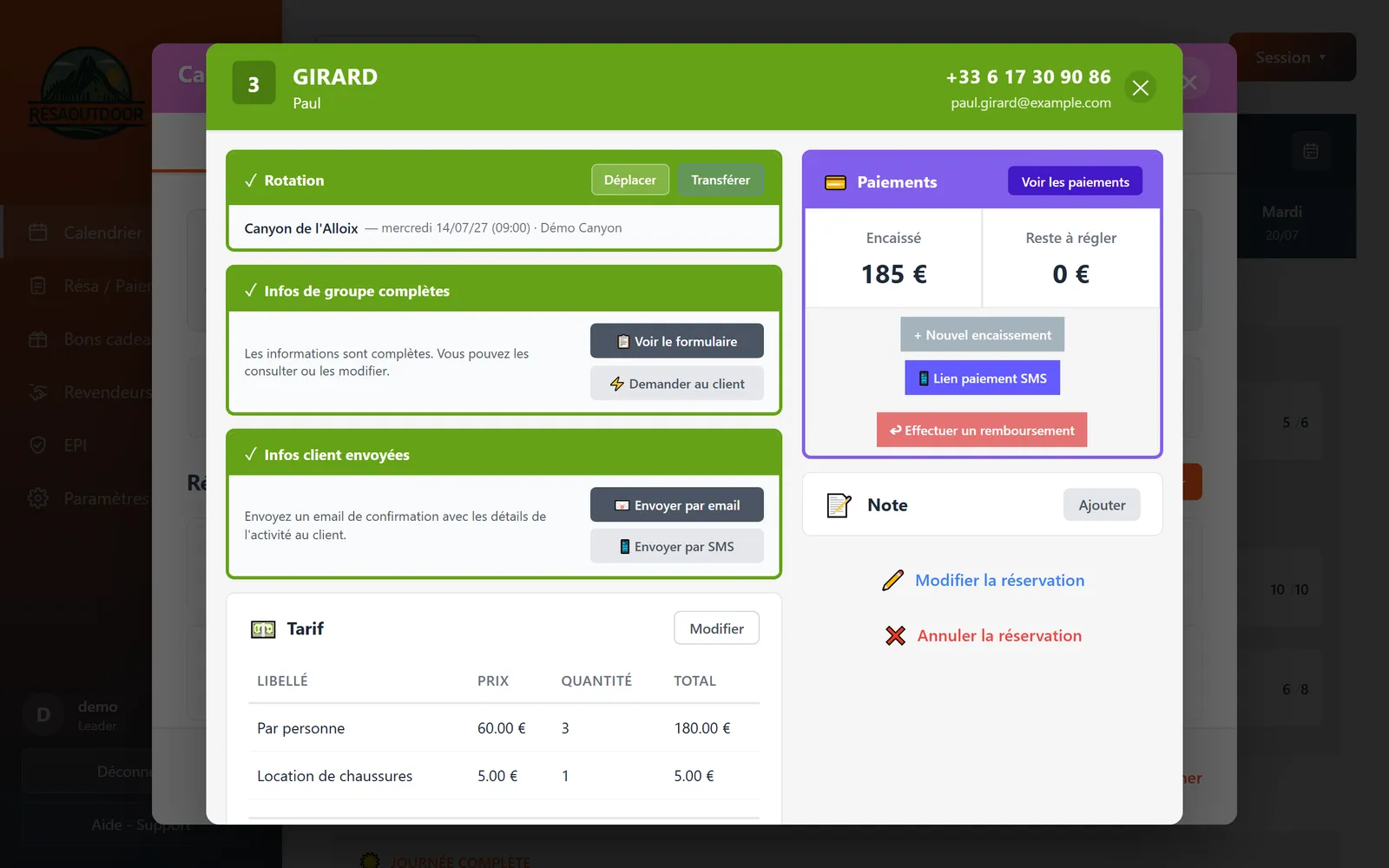Click Nouvel encaissement button
This screenshot has height=868, width=1389.
click(x=982, y=335)
